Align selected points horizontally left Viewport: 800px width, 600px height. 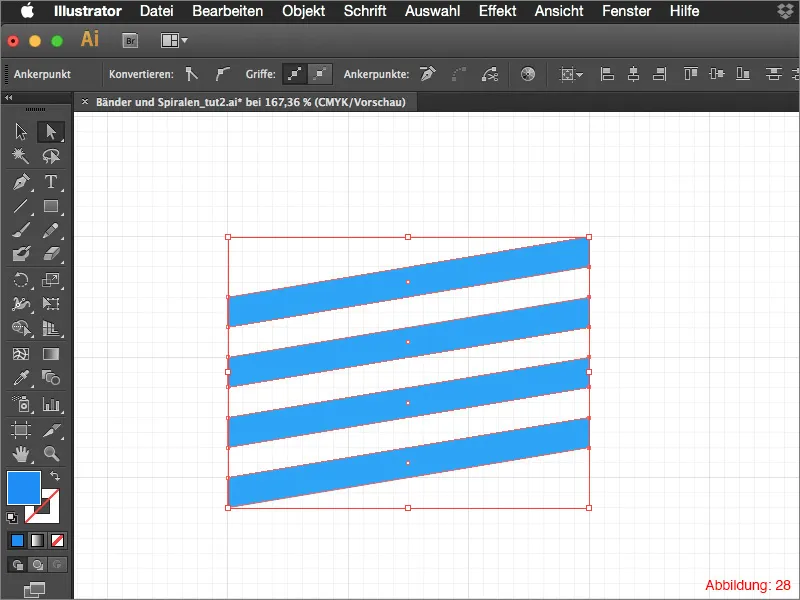(607, 74)
